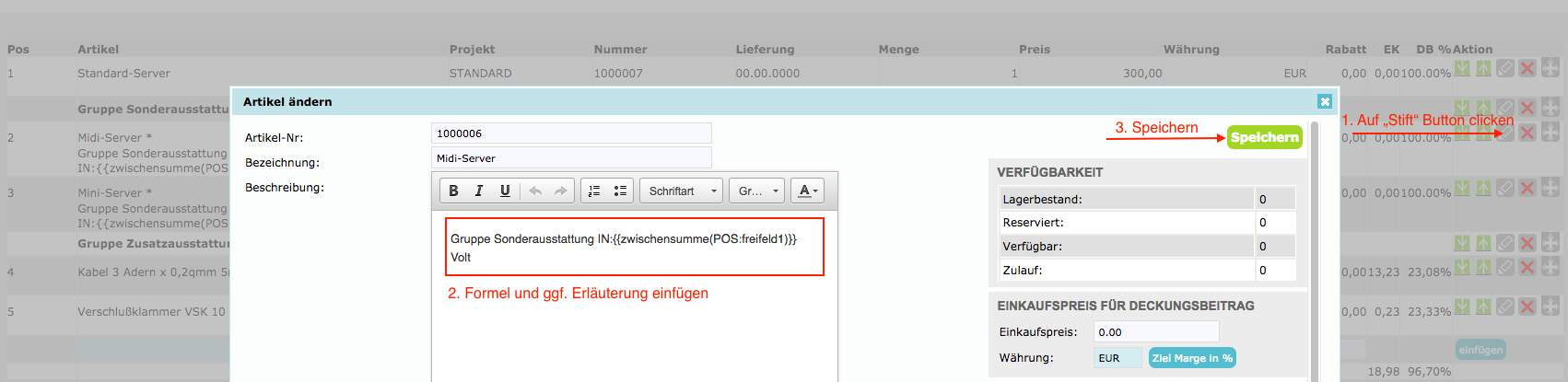Image resolution: width=1568 pixels, height=382 pixels.
Task: Click the red delete icon for Standard-Server row
Action: click(x=1527, y=68)
